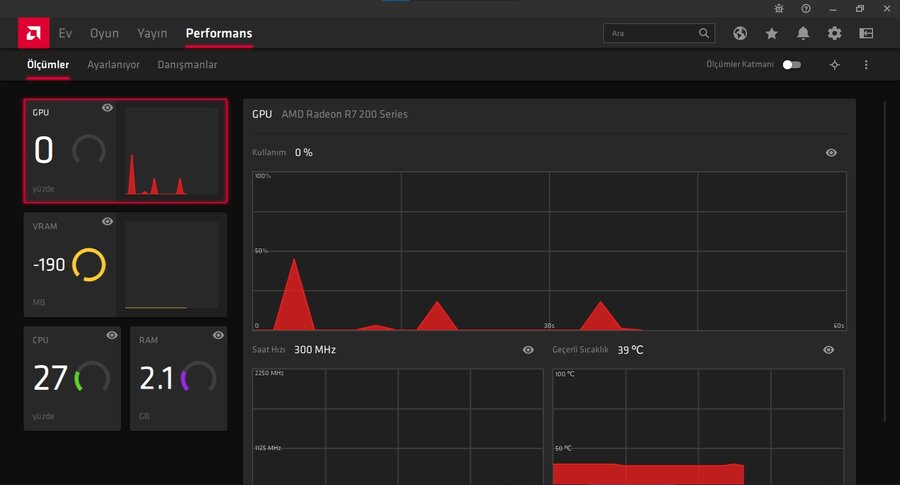
Task: Select the GPU metrics card
Action: tap(125, 151)
